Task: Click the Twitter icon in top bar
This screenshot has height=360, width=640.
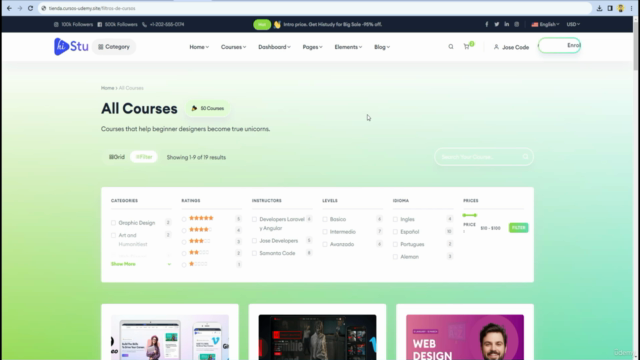Action: tap(497, 24)
